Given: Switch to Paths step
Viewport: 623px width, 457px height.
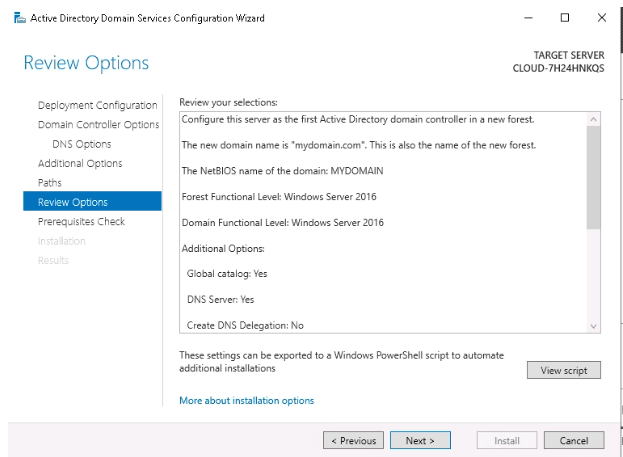Looking at the screenshot, I should pos(50,183).
